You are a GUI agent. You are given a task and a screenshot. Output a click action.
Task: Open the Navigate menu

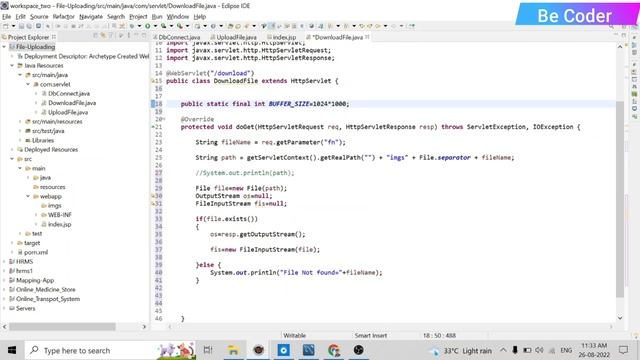(91, 16)
